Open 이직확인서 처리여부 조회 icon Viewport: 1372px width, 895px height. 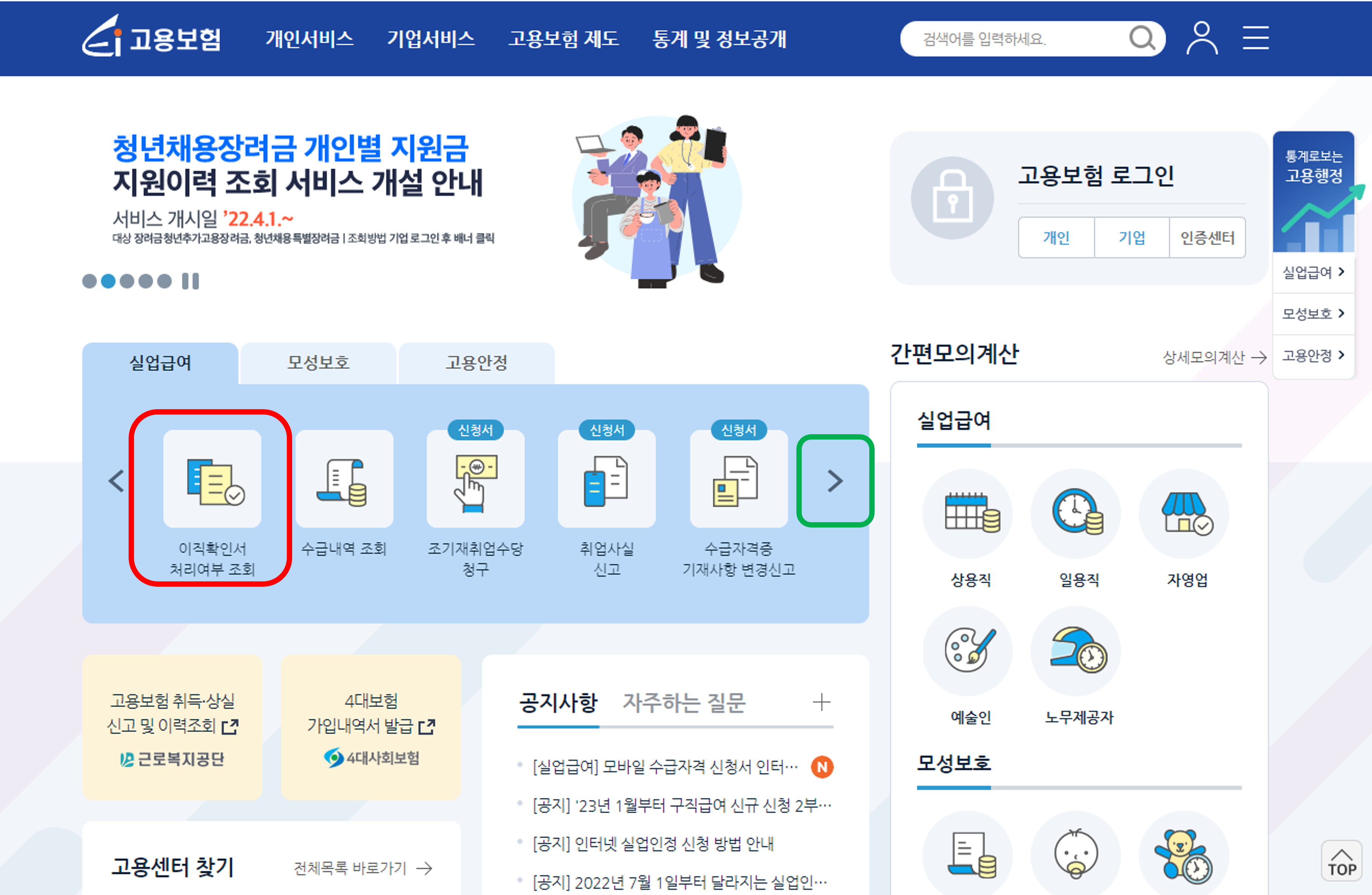[x=212, y=479]
